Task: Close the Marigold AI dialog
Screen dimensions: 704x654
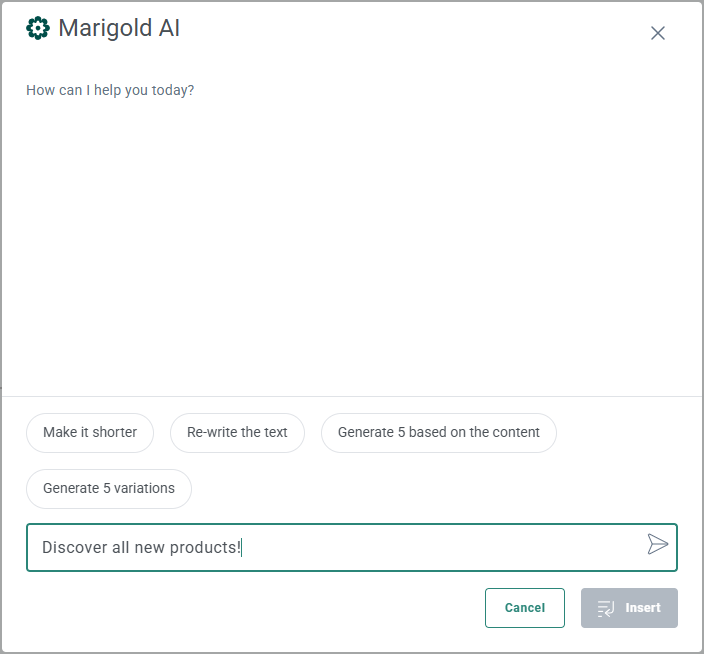Action: (658, 33)
